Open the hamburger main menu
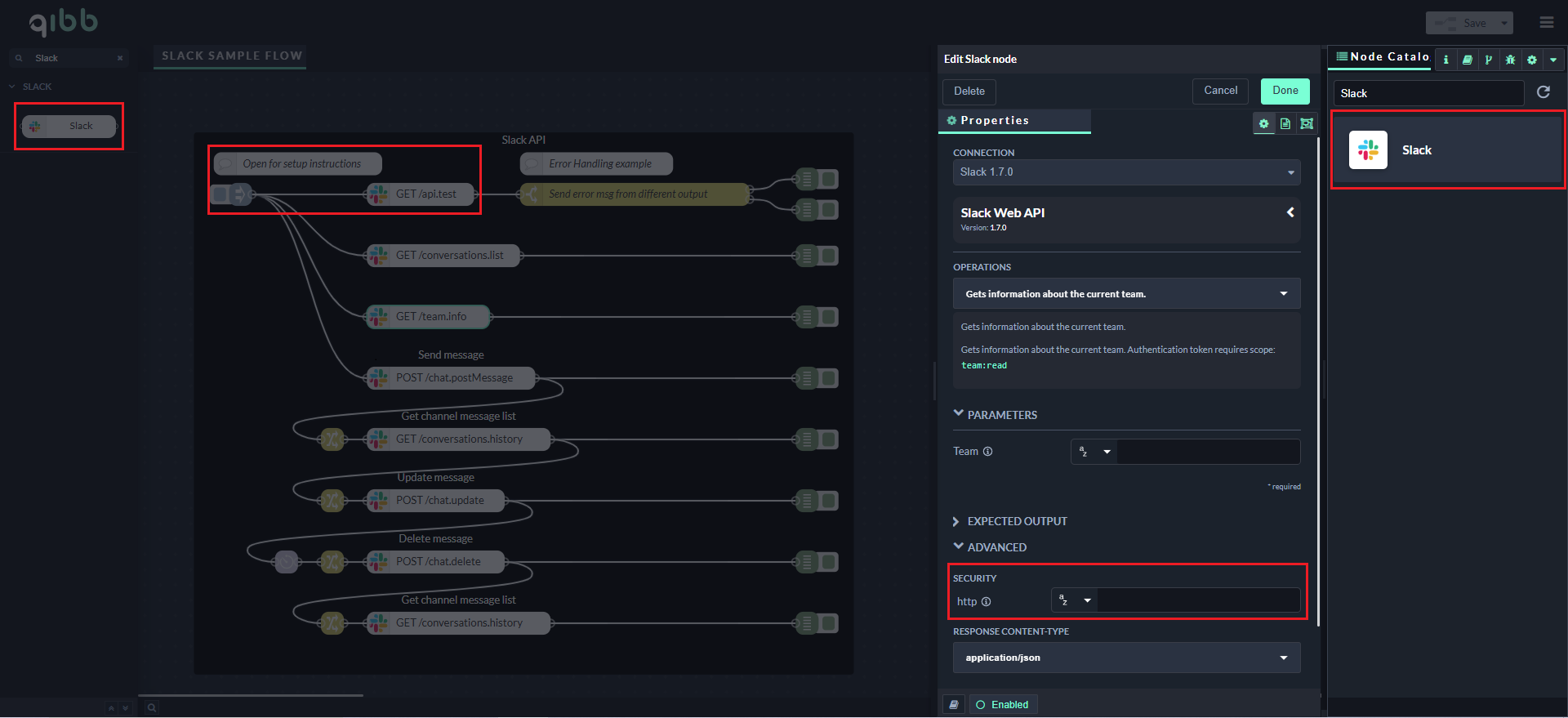The height and width of the screenshot is (718, 1568). pos(1546,23)
